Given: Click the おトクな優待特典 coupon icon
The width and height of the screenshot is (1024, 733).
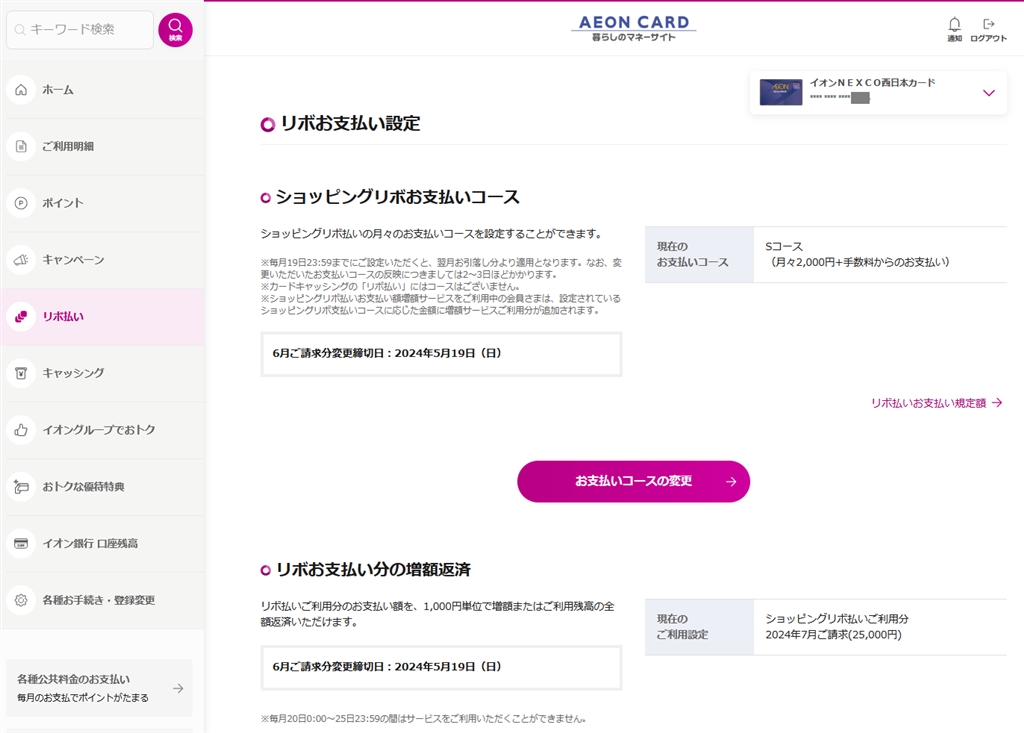Looking at the screenshot, I should [21, 487].
